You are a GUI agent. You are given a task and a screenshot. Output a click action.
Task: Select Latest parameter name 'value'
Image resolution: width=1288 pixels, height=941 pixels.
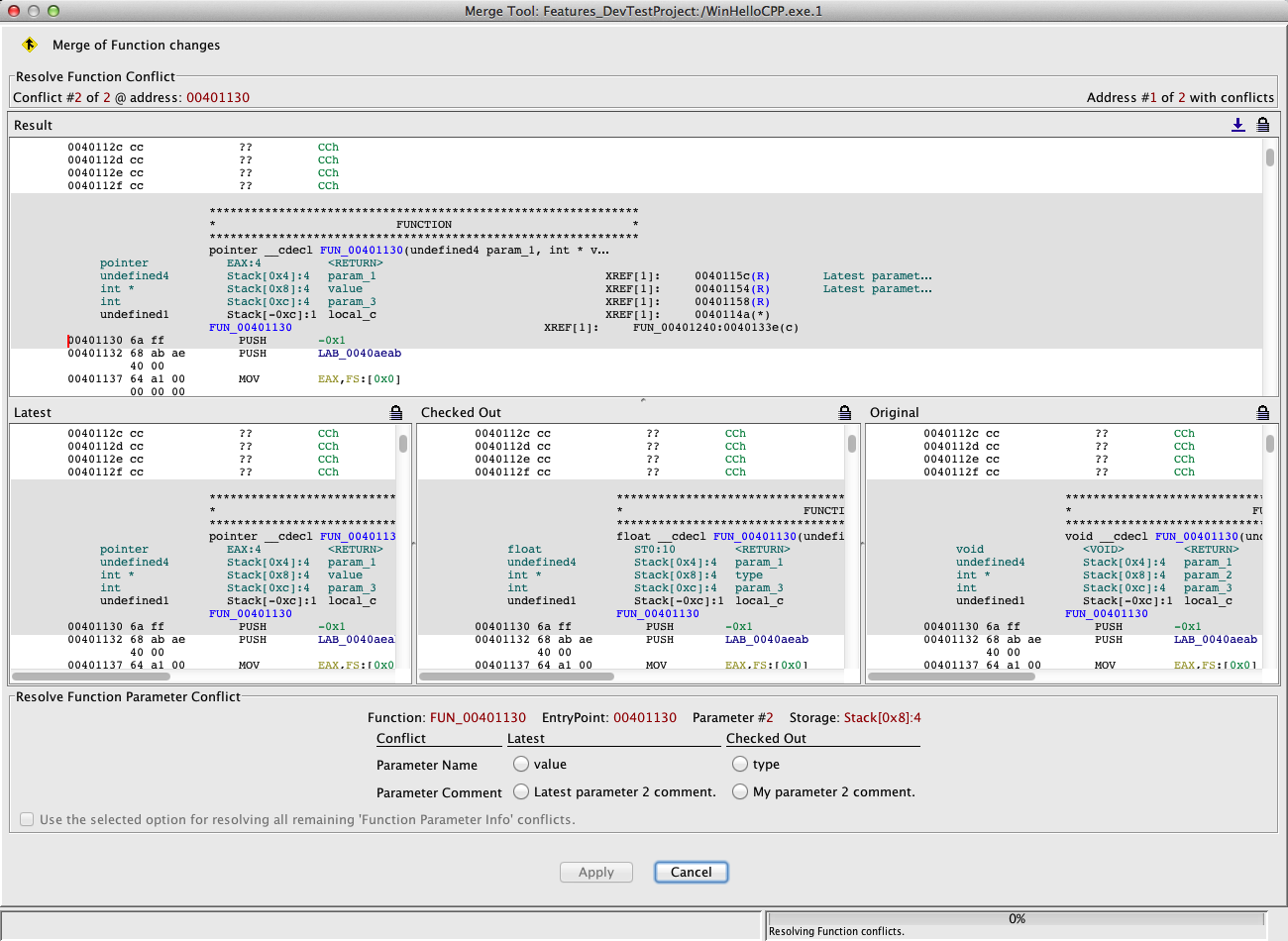point(521,764)
